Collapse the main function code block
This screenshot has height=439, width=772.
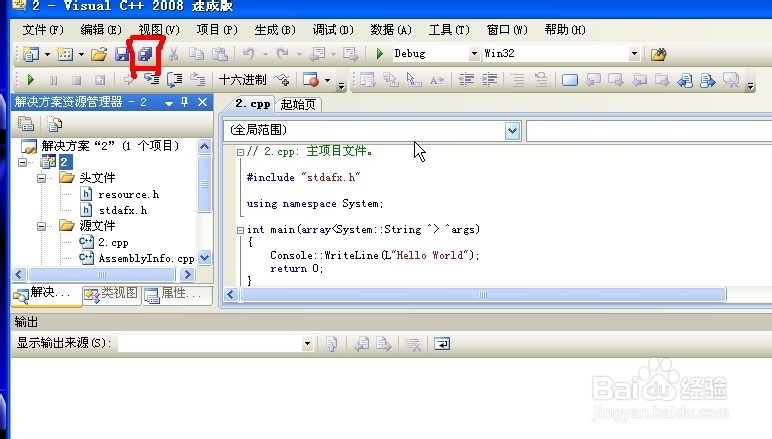click(240, 230)
